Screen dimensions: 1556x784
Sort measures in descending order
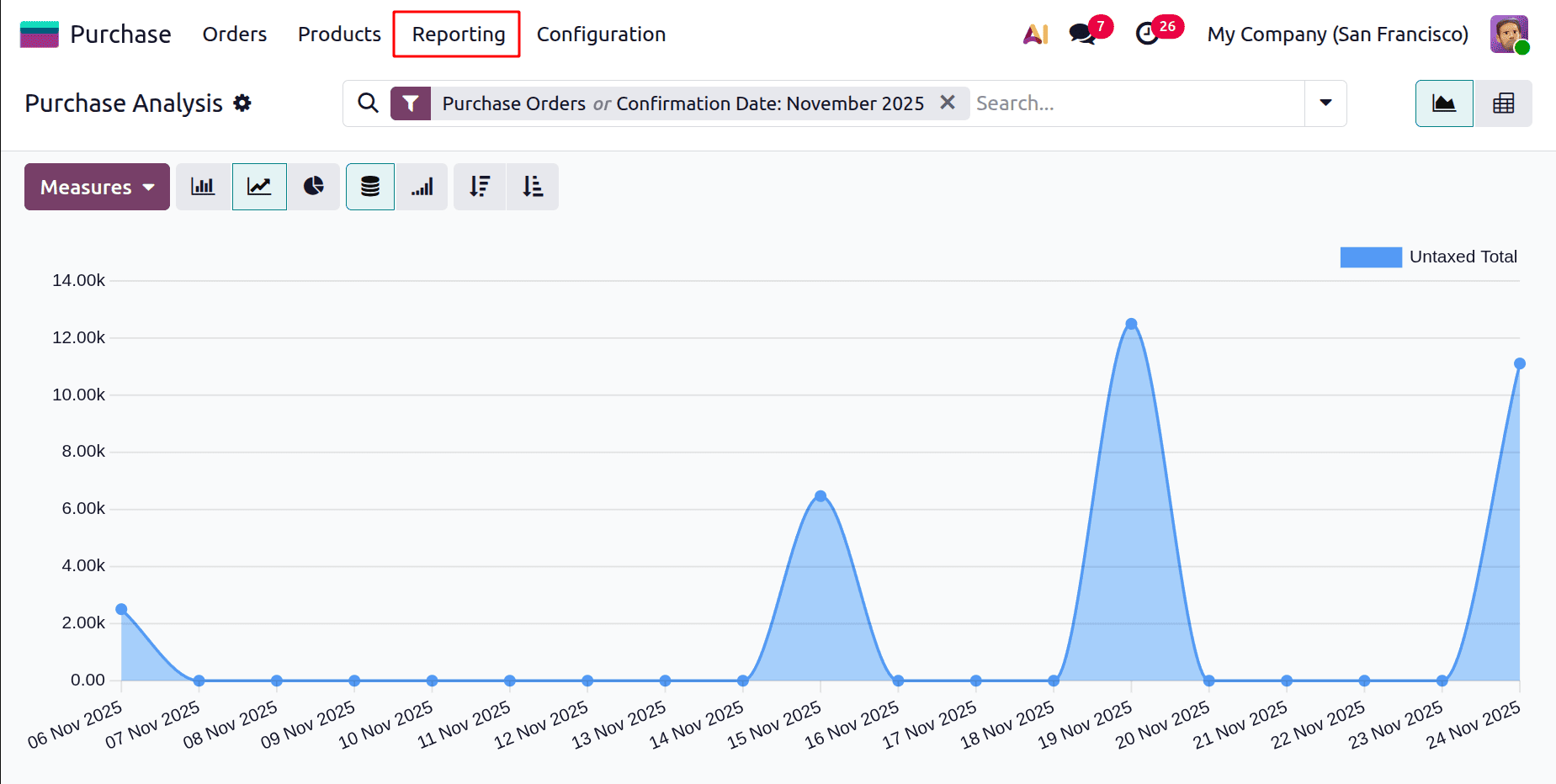480,186
